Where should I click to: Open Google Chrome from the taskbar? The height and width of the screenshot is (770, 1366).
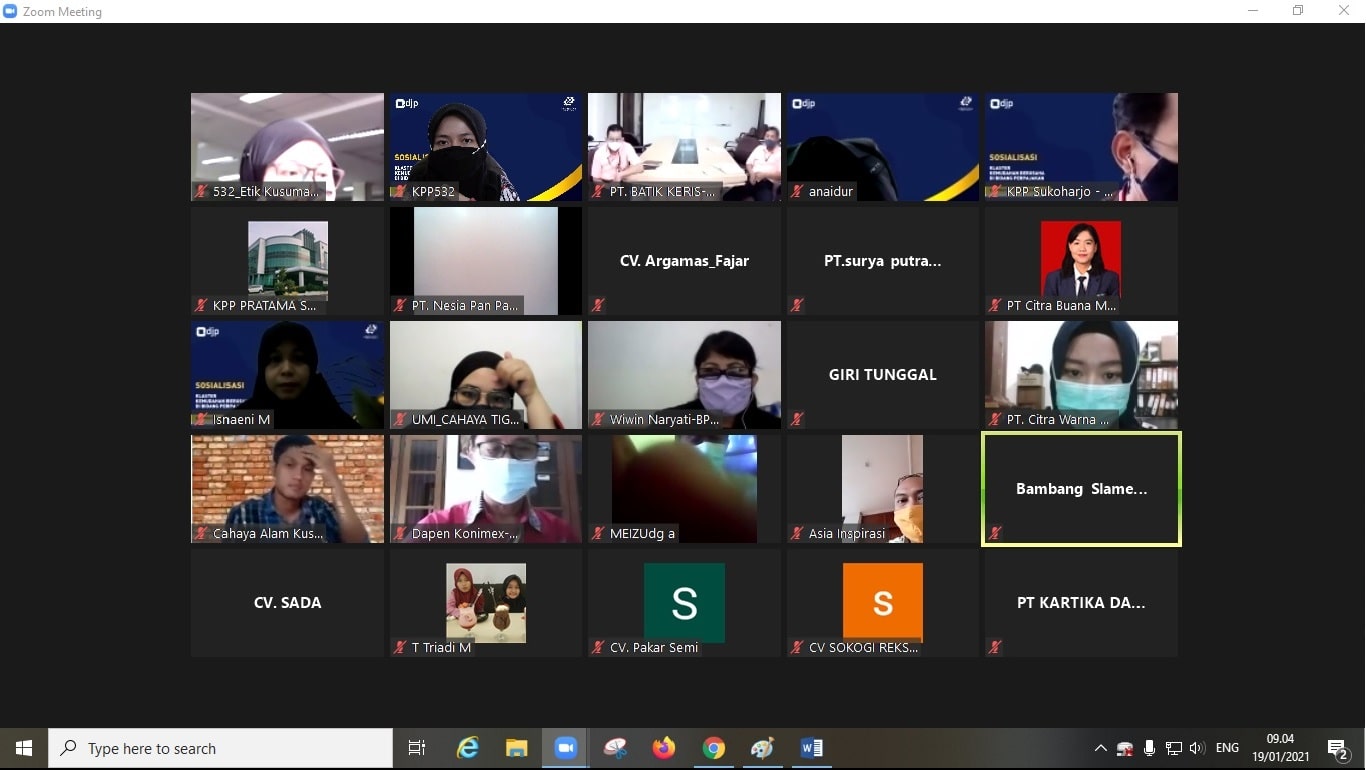coord(713,748)
